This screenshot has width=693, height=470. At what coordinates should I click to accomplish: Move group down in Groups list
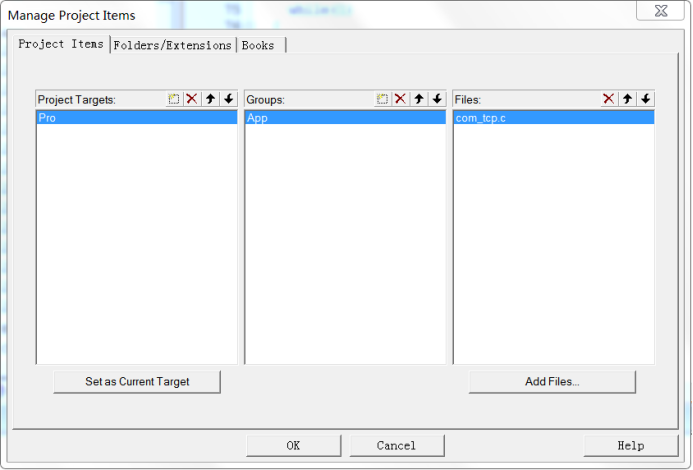pos(437,99)
